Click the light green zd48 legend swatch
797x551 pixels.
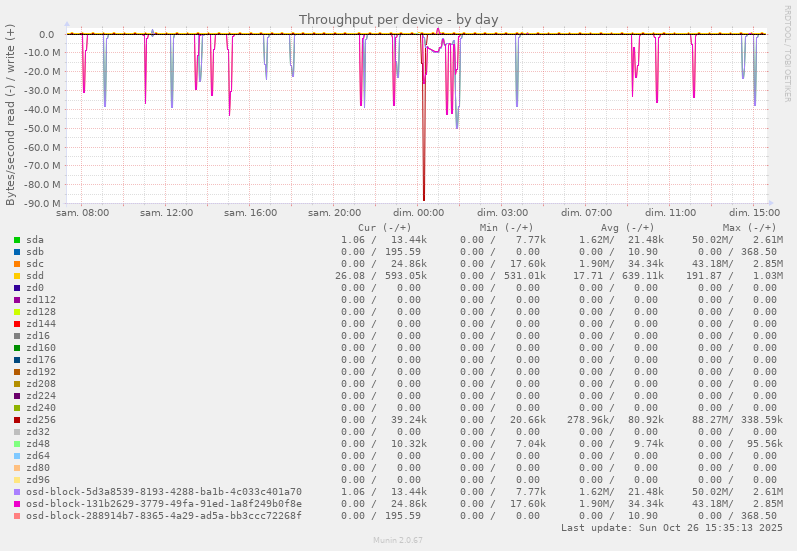[x=17, y=444]
